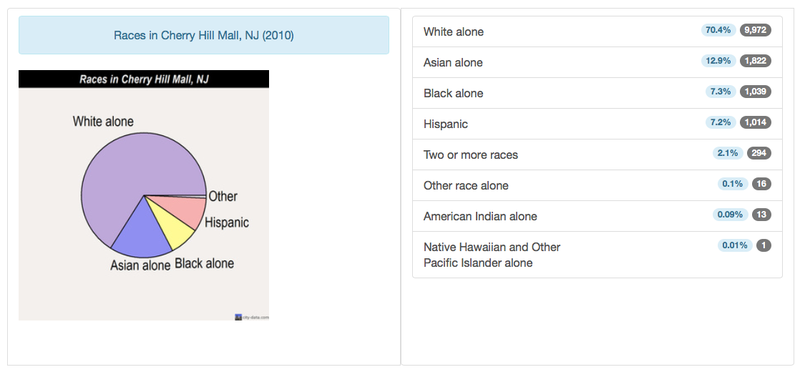Screen dimensions: 800x372
Task: Click the 9,972 count badge
Action: pos(756,30)
